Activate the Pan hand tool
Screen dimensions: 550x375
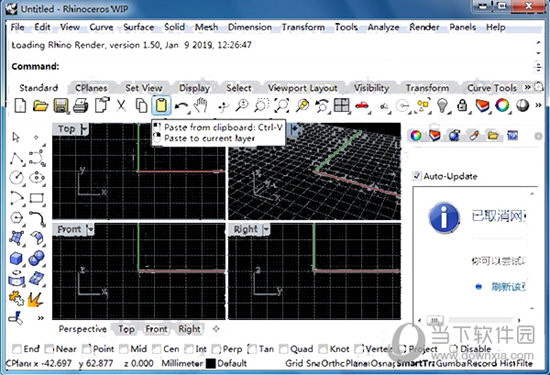click(x=201, y=105)
